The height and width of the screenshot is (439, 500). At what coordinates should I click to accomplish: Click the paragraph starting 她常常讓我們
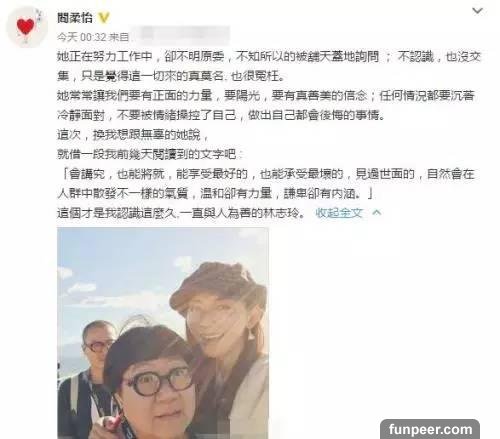coord(266,105)
